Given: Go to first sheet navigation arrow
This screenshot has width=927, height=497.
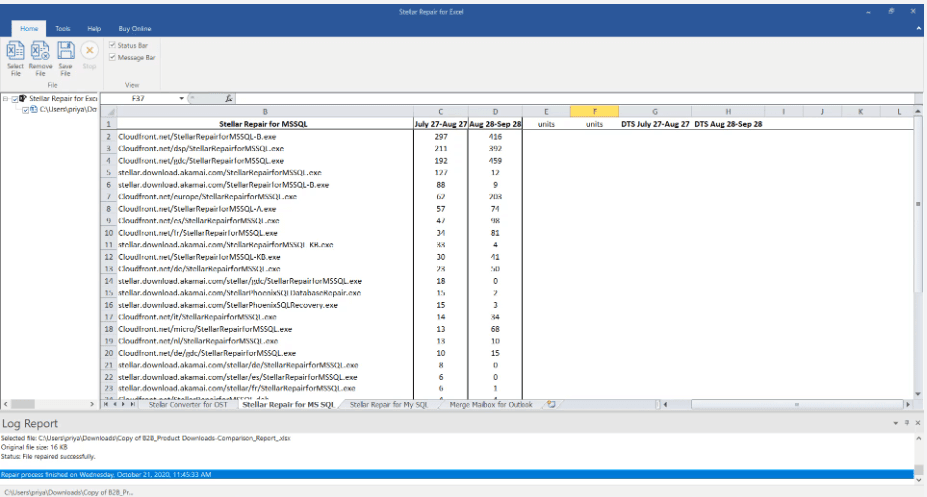Looking at the screenshot, I should [x=106, y=404].
